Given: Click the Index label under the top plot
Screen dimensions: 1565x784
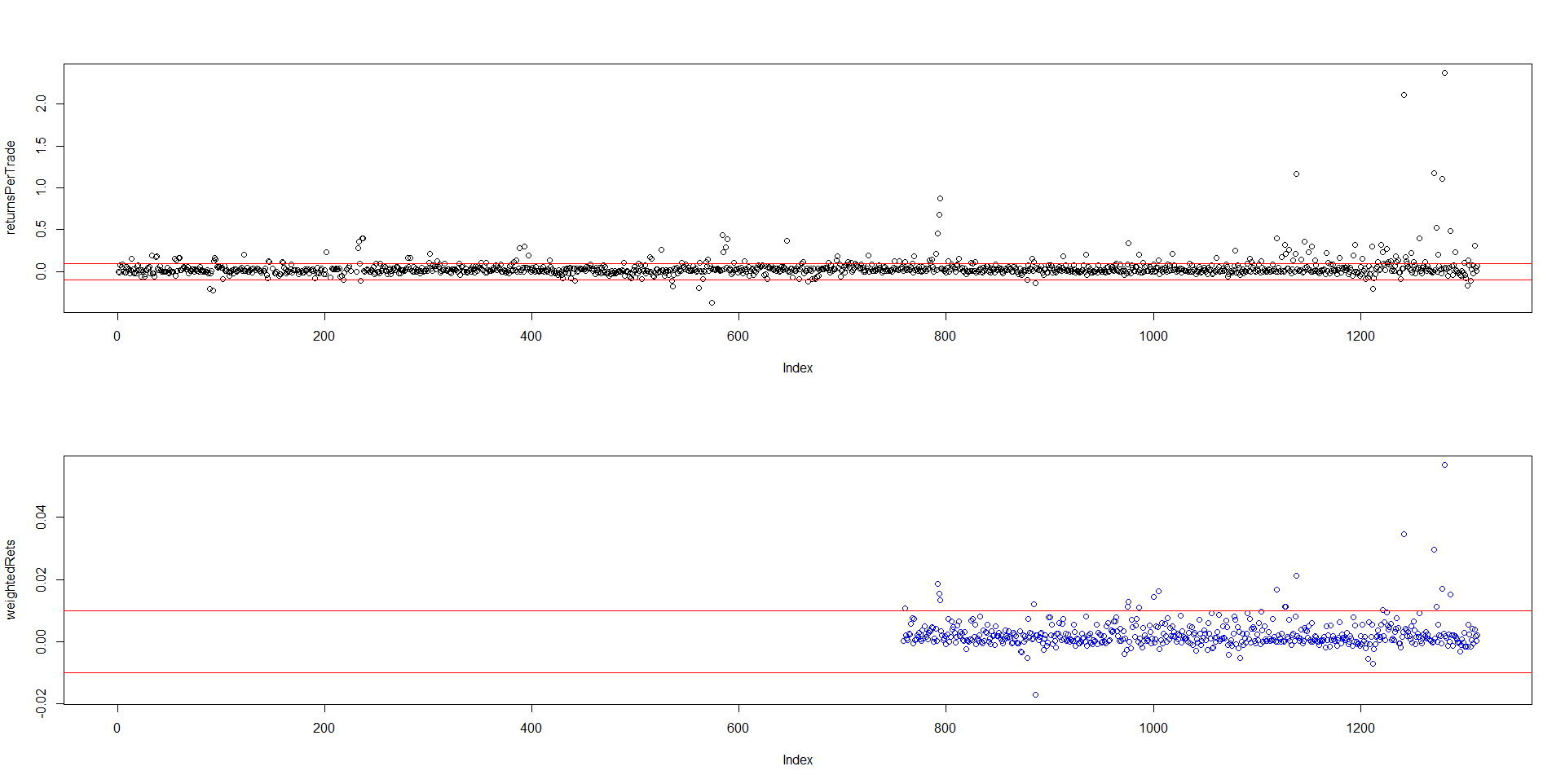Looking at the screenshot, I should (797, 368).
